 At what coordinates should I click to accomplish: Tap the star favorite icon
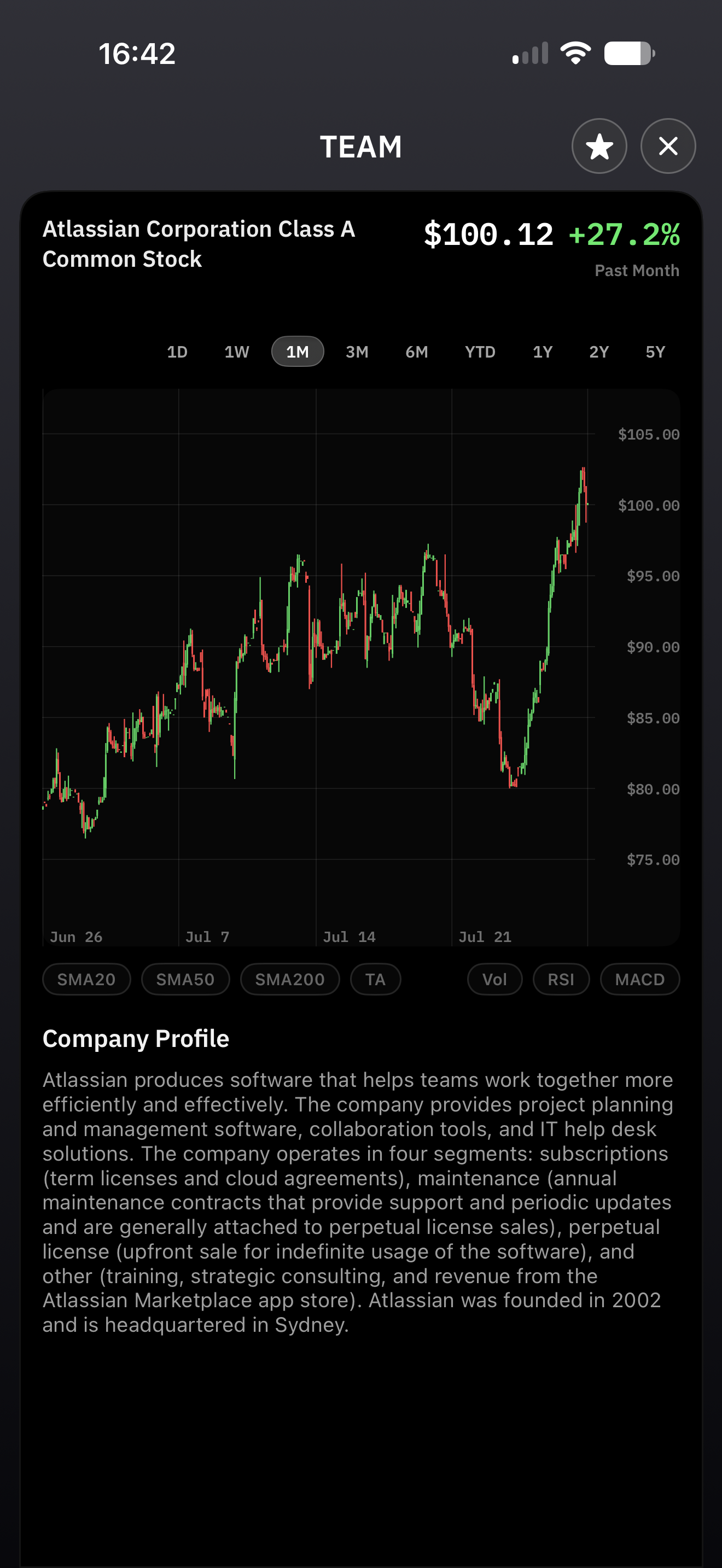pyautogui.click(x=599, y=146)
